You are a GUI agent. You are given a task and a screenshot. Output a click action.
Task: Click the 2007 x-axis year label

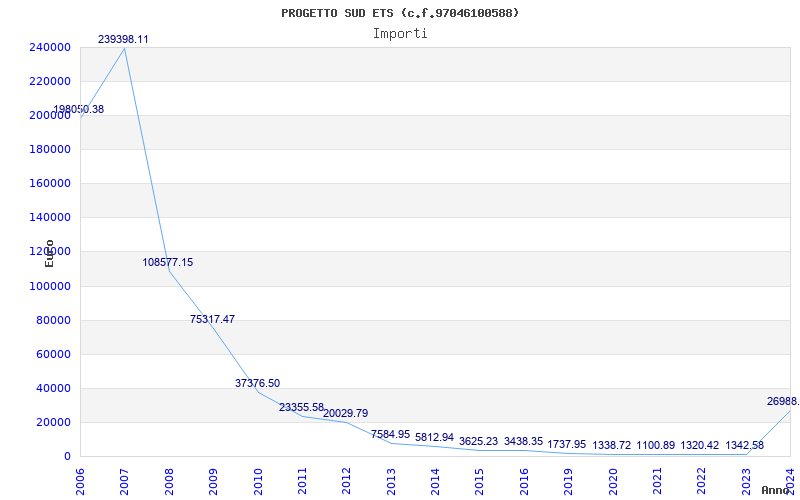(x=124, y=481)
